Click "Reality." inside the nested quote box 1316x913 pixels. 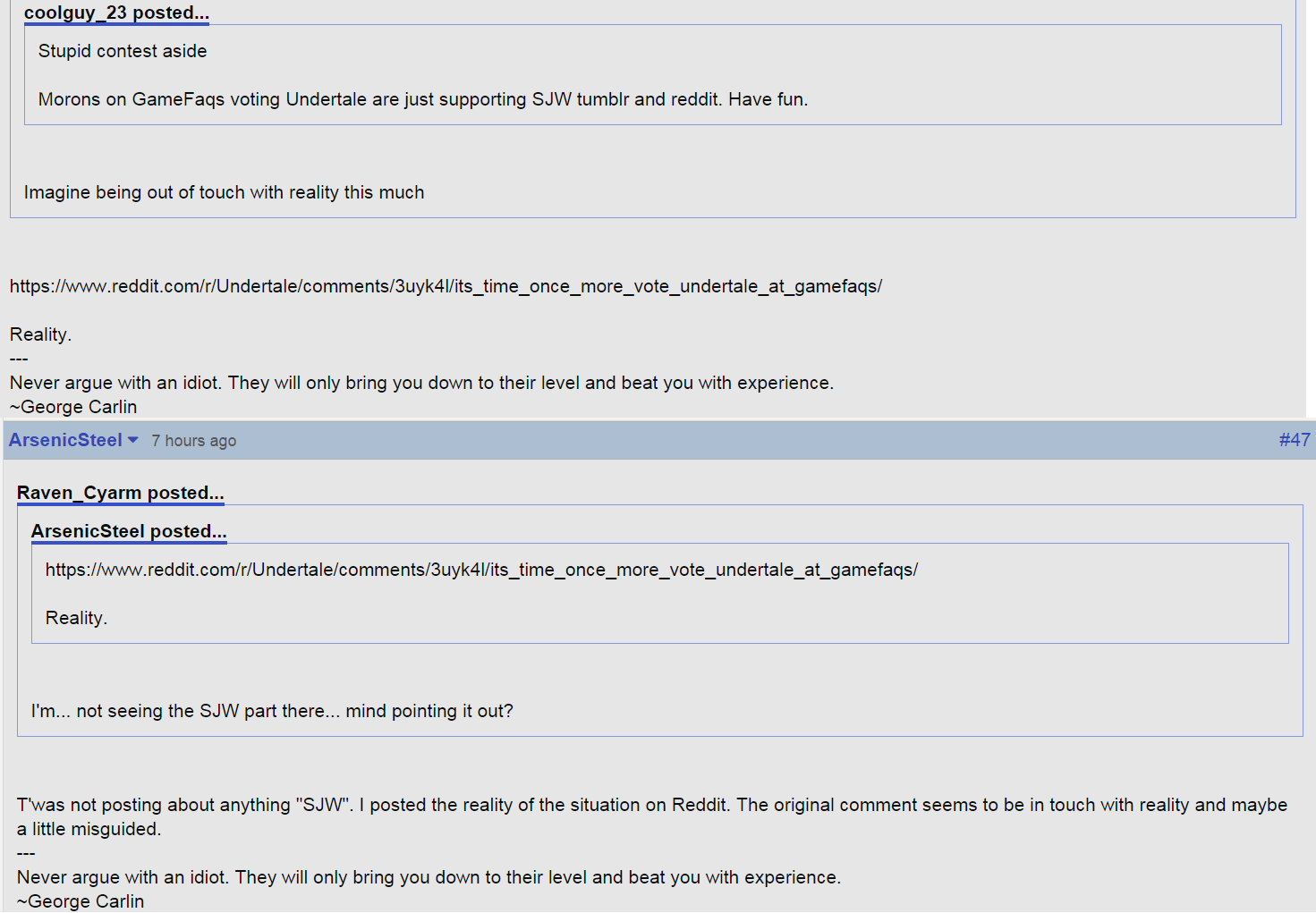pyautogui.click(x=76, y=618)
